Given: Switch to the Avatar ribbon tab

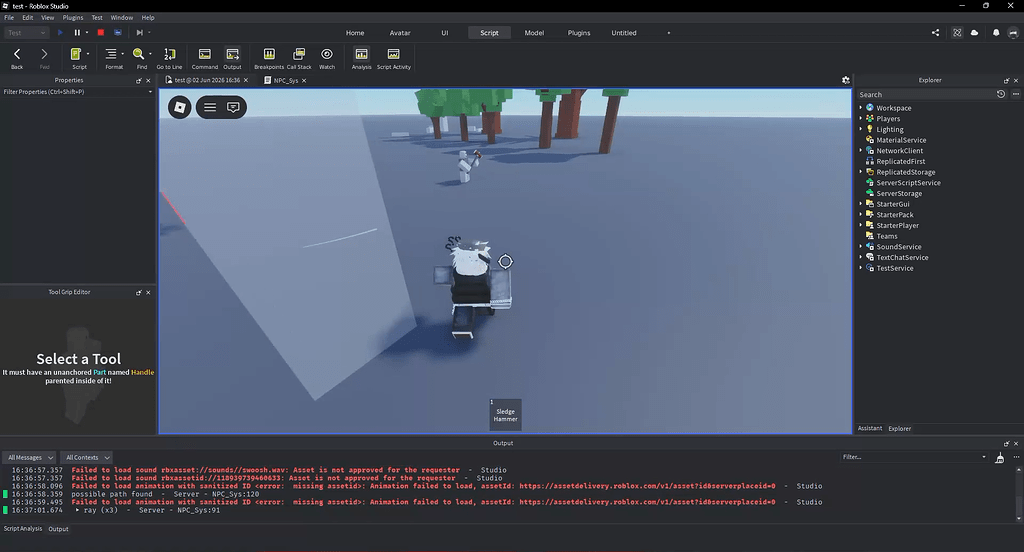Looking at the screenshot, I should coord(400,33).
